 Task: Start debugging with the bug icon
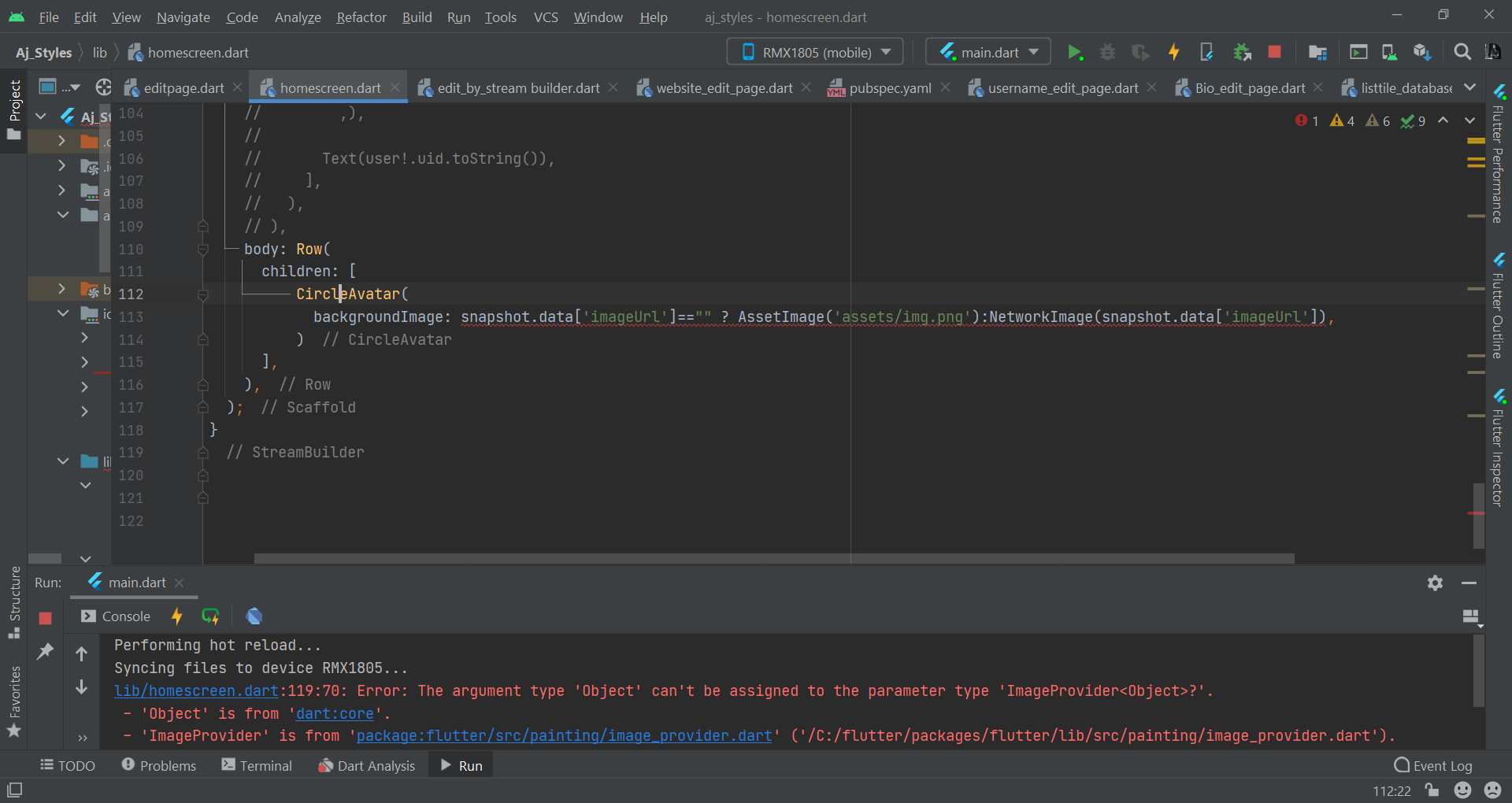1107,52
